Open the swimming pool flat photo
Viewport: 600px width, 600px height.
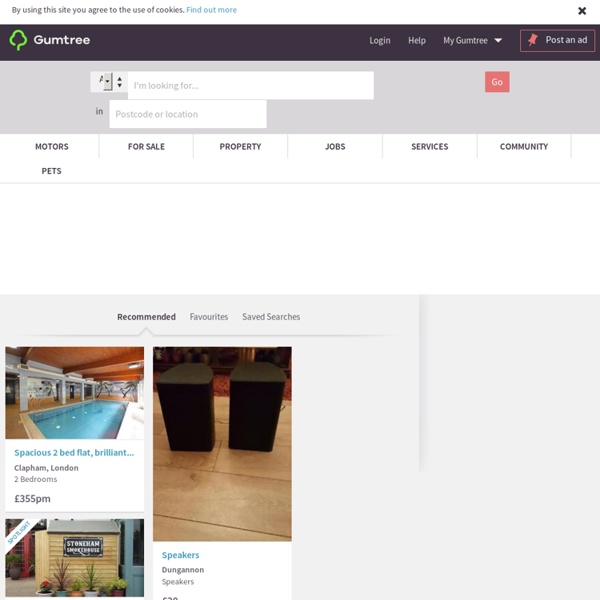[x=75, y=393]
